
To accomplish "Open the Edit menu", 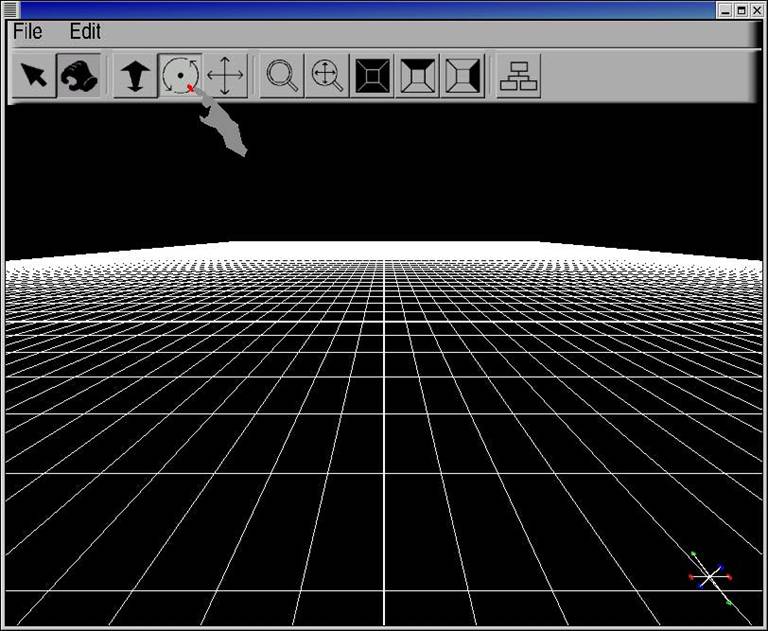I will tap(85, 32).
